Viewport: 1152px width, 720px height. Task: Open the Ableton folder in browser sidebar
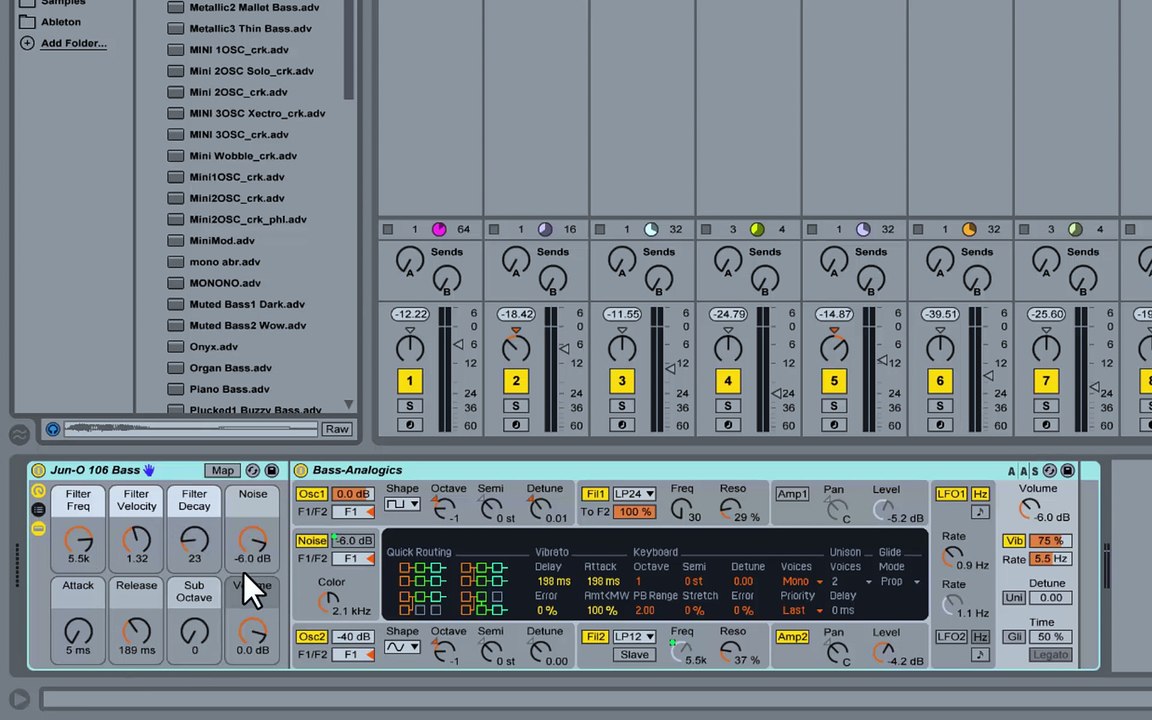[x=61, y=22]
